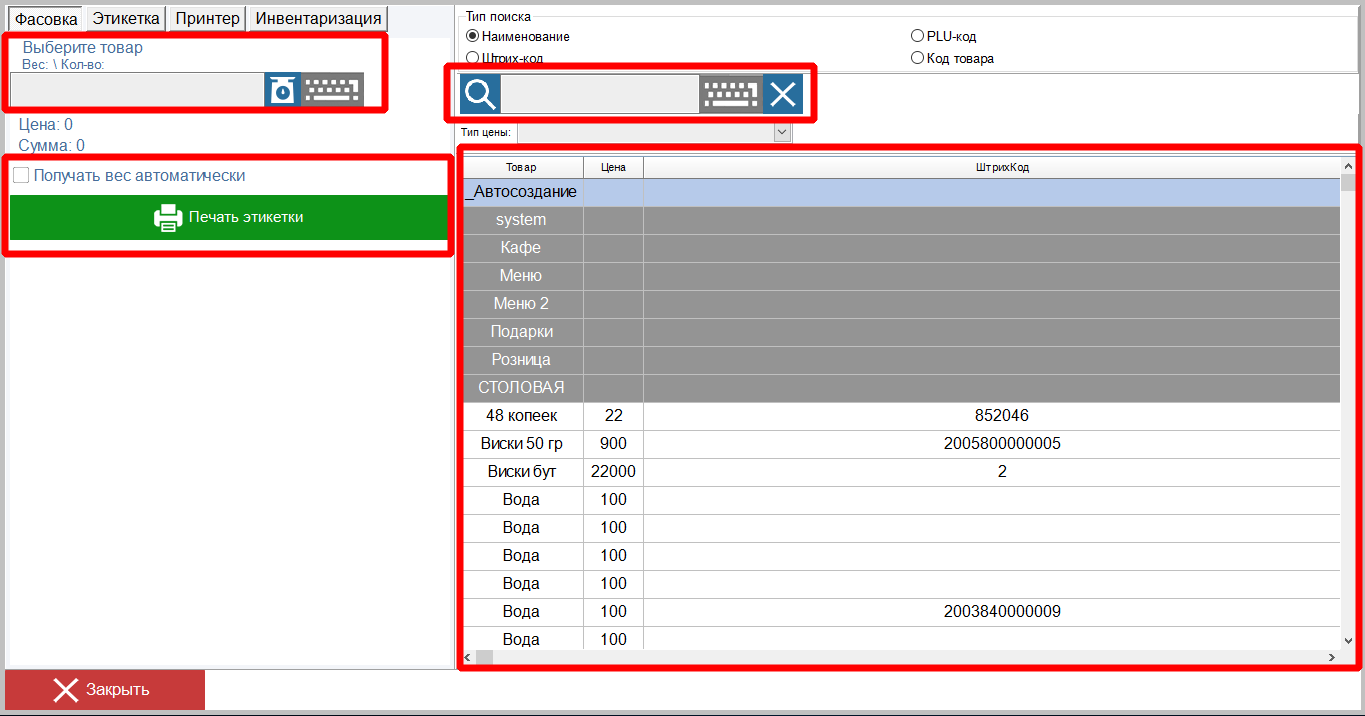The height and width of the screenshot is (716, 1365).
Task: Open the "Принтер" tab
Action: click(206, 18)
